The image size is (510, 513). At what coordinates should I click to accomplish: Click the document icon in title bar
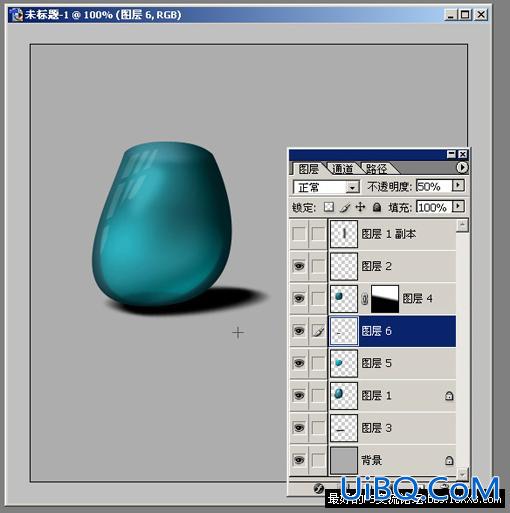pos(16,15)
